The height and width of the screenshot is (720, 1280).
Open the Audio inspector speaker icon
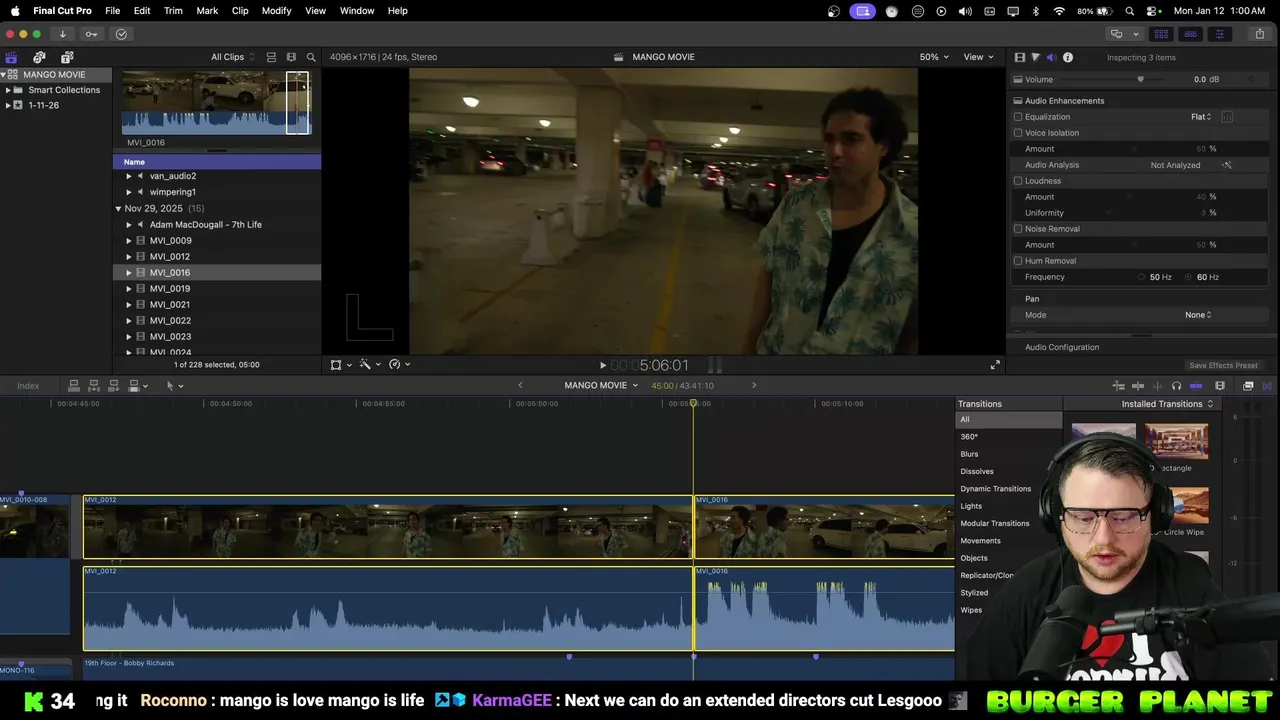1051,57
